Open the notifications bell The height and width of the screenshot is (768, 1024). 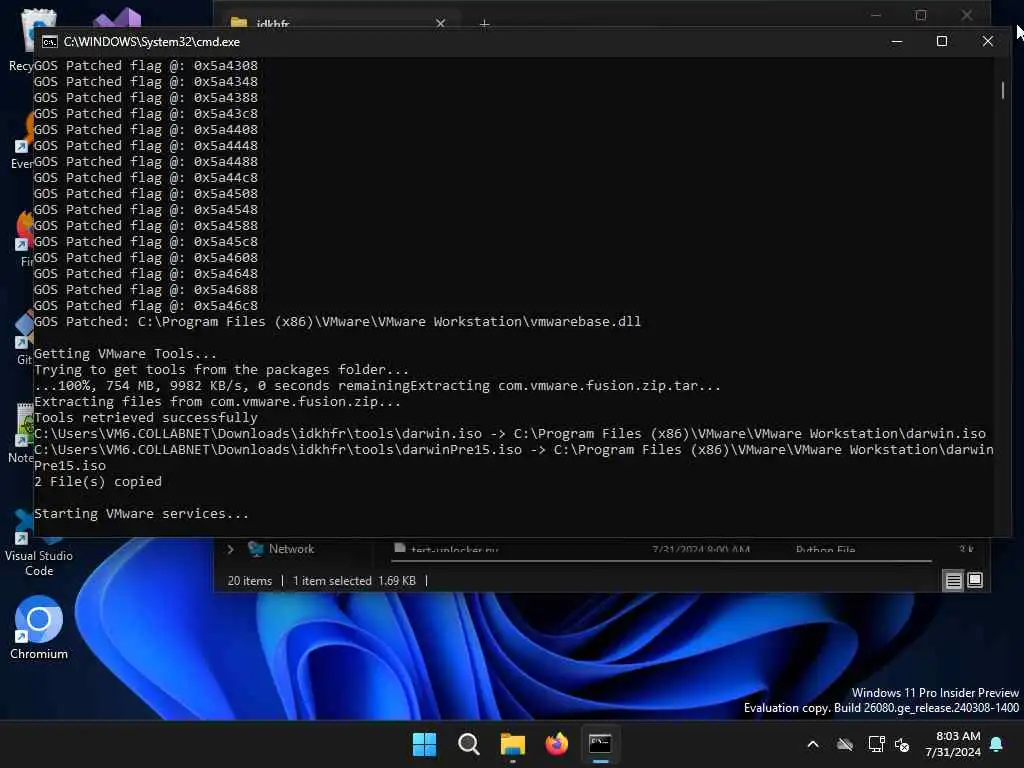(x=997, y=744)
